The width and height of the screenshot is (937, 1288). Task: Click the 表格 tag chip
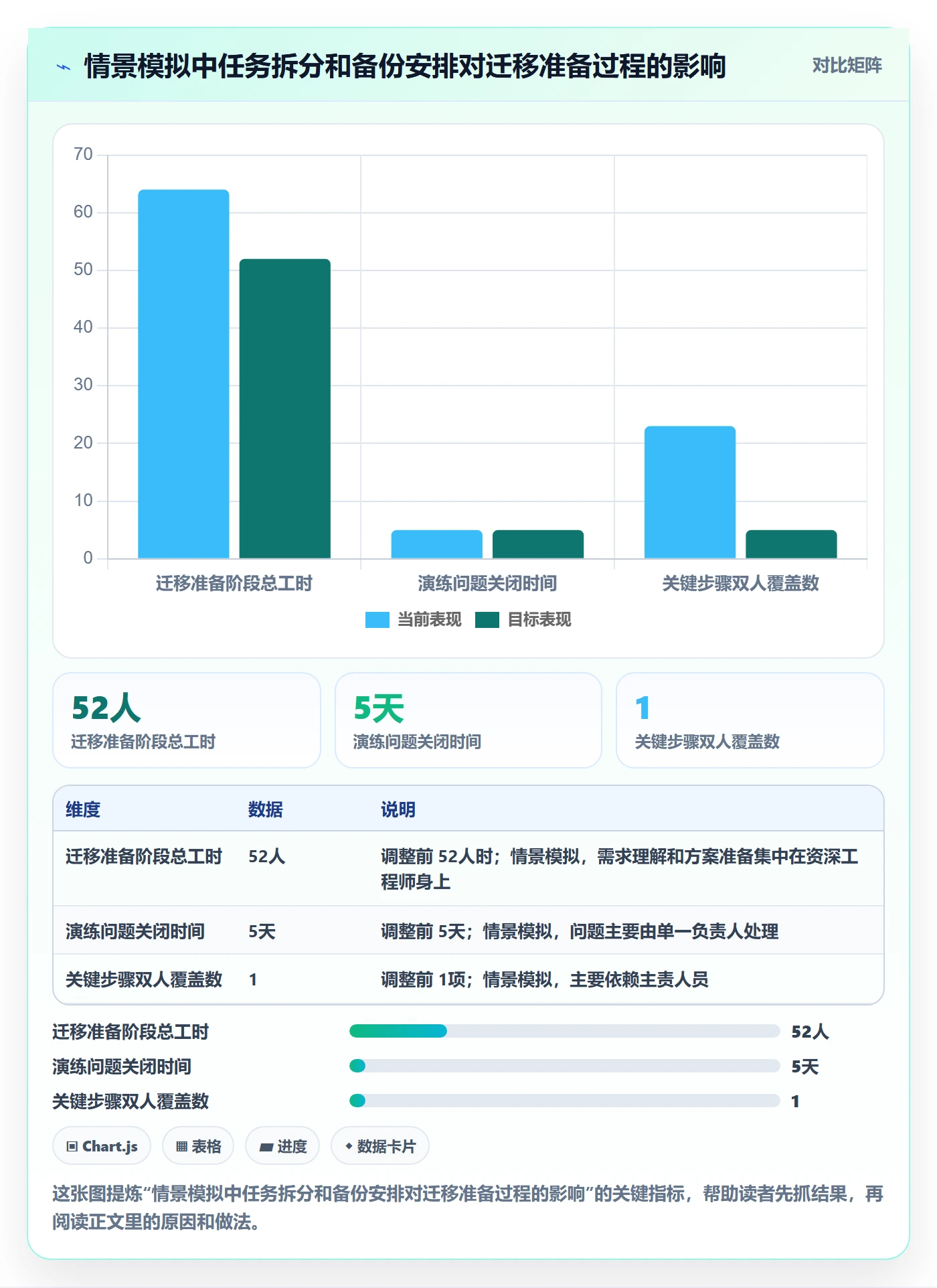point(198,1146)
